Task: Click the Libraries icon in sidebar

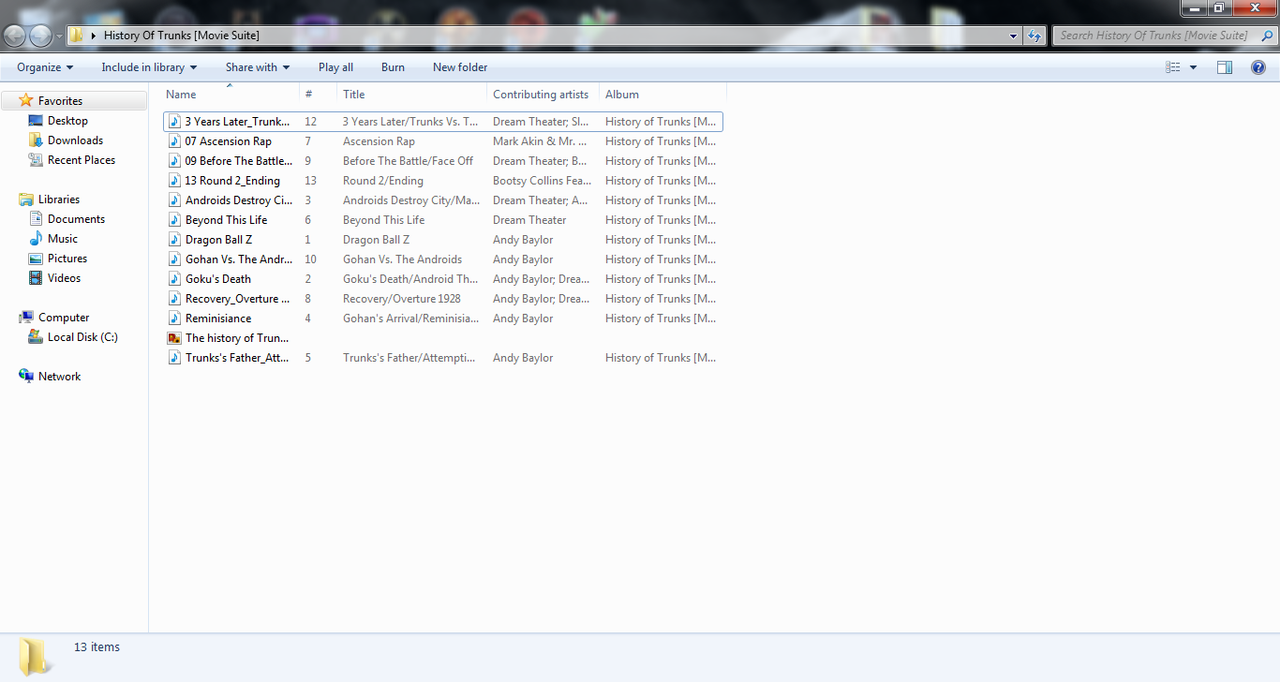Action: [26, 199]
